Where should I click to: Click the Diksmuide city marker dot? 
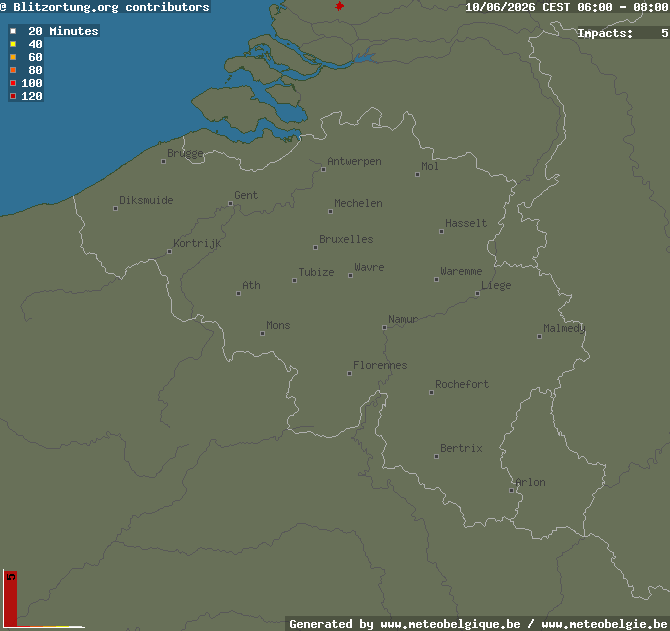coord(115,208)
